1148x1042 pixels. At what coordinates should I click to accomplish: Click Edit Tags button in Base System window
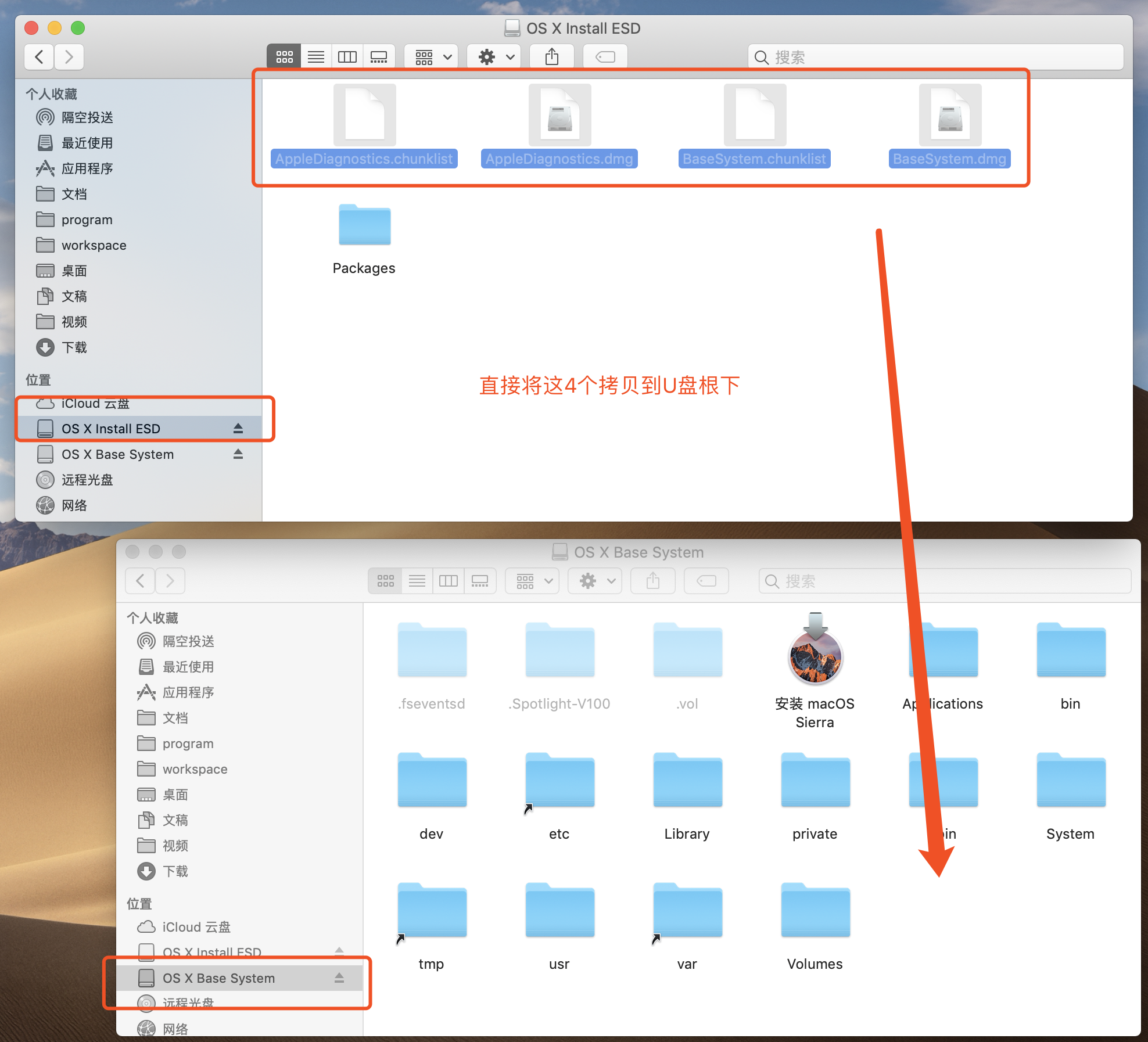point(706,581)
